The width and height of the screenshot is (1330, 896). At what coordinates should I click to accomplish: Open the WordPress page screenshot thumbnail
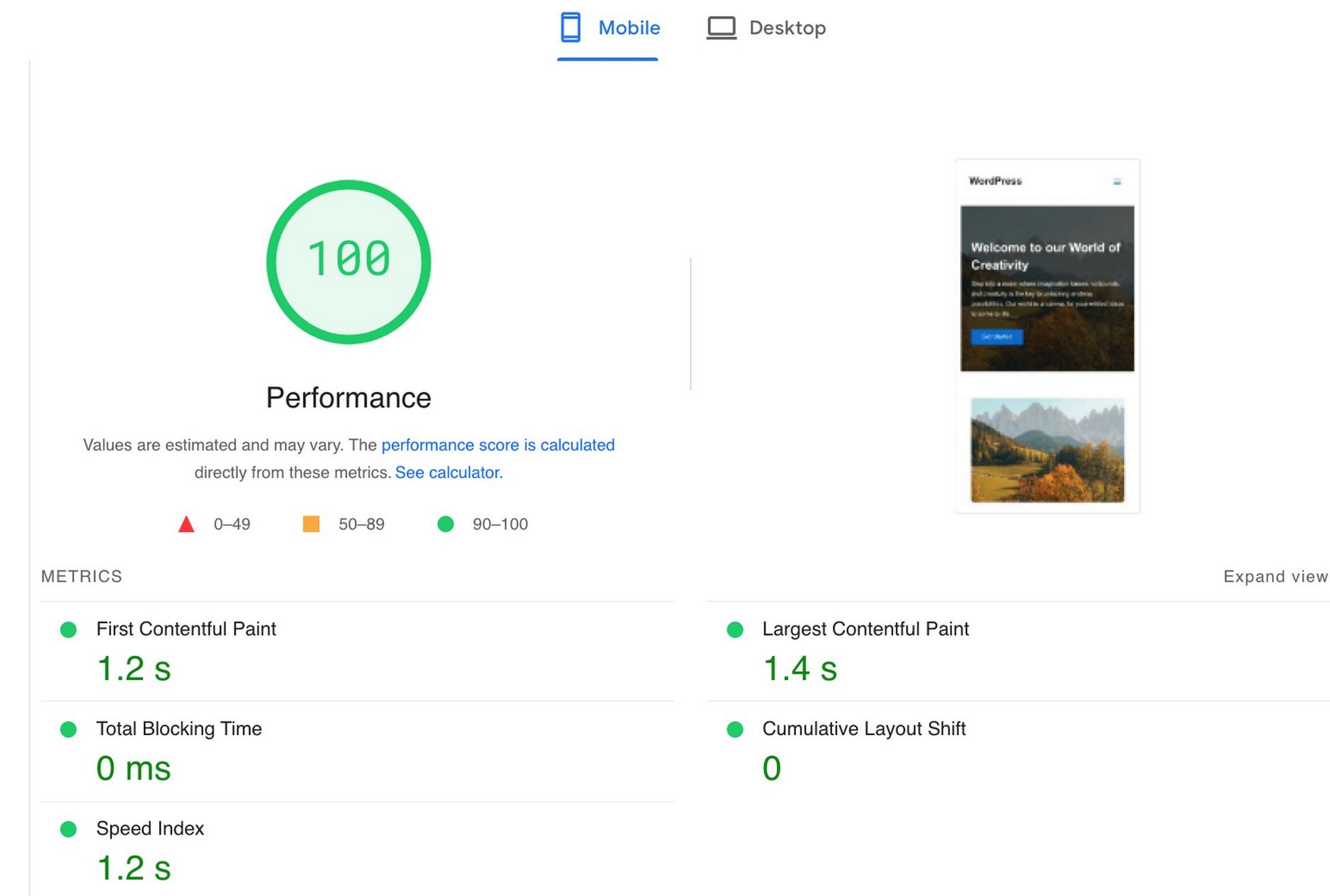tap(1047, 336)
